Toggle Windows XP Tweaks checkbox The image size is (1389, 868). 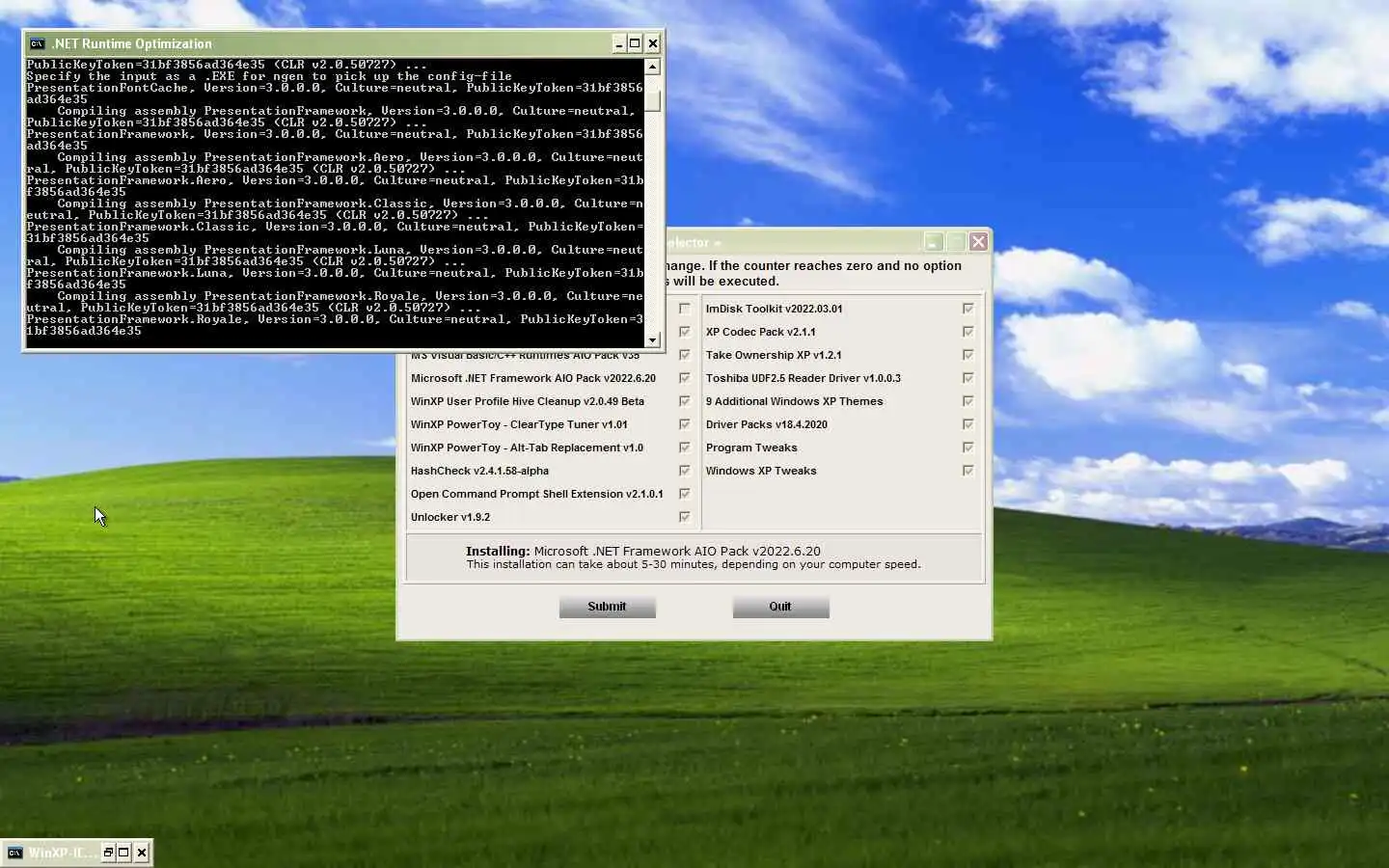[x=967, y=471]
